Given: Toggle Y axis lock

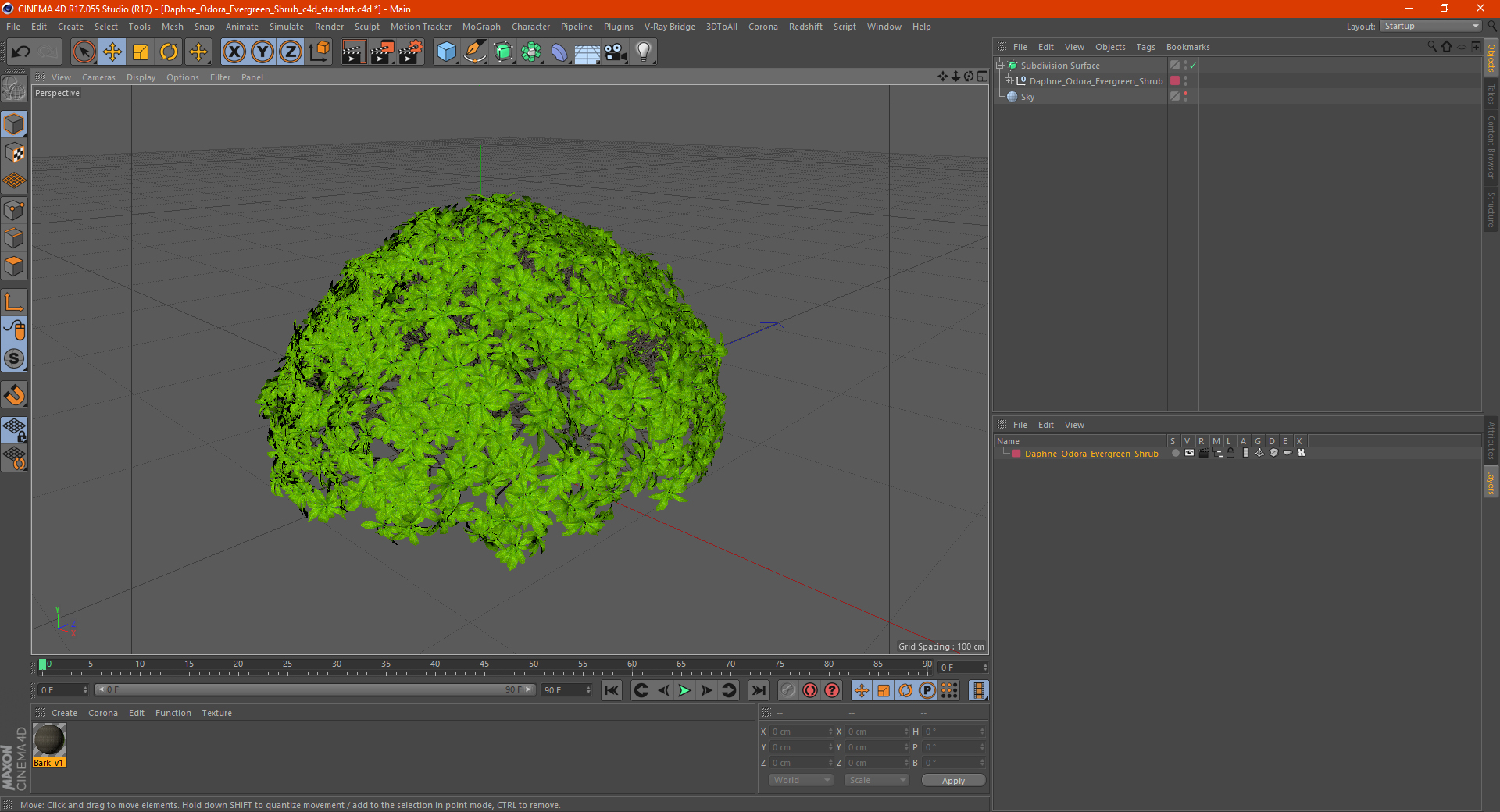Looking at the screenshot, I should pyautogui.click(x=262, y=52).
